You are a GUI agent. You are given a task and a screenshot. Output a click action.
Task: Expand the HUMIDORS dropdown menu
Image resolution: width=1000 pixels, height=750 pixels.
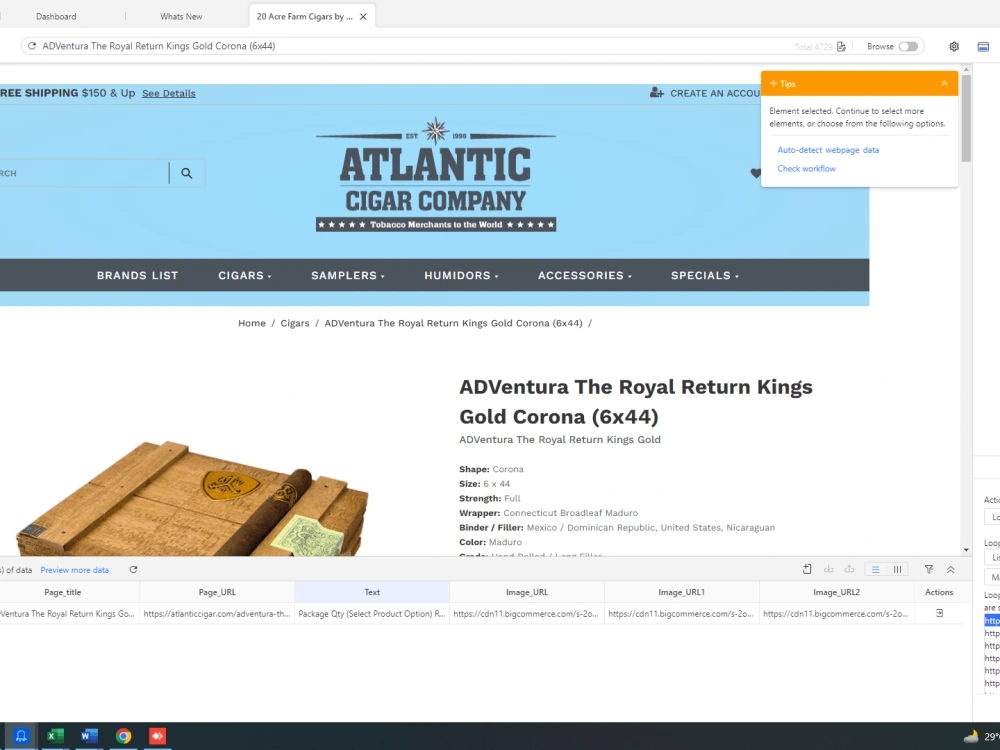461,276
